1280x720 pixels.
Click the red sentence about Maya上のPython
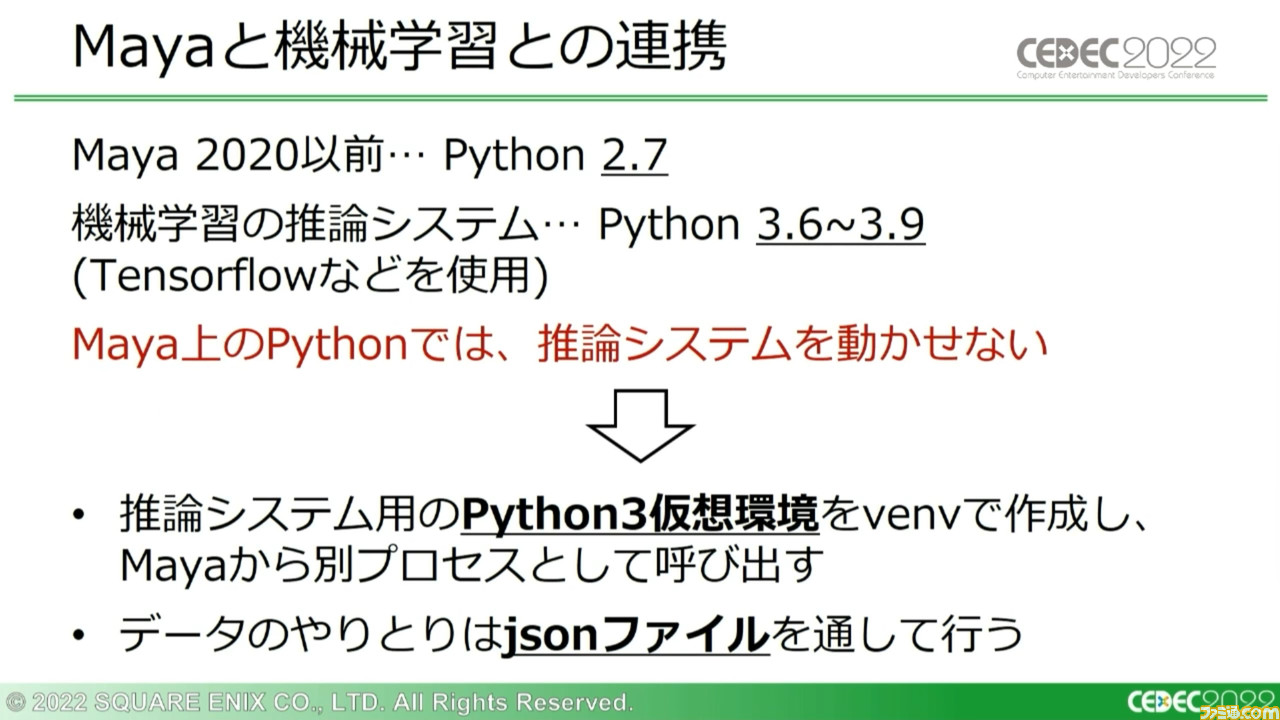(560, 345)
